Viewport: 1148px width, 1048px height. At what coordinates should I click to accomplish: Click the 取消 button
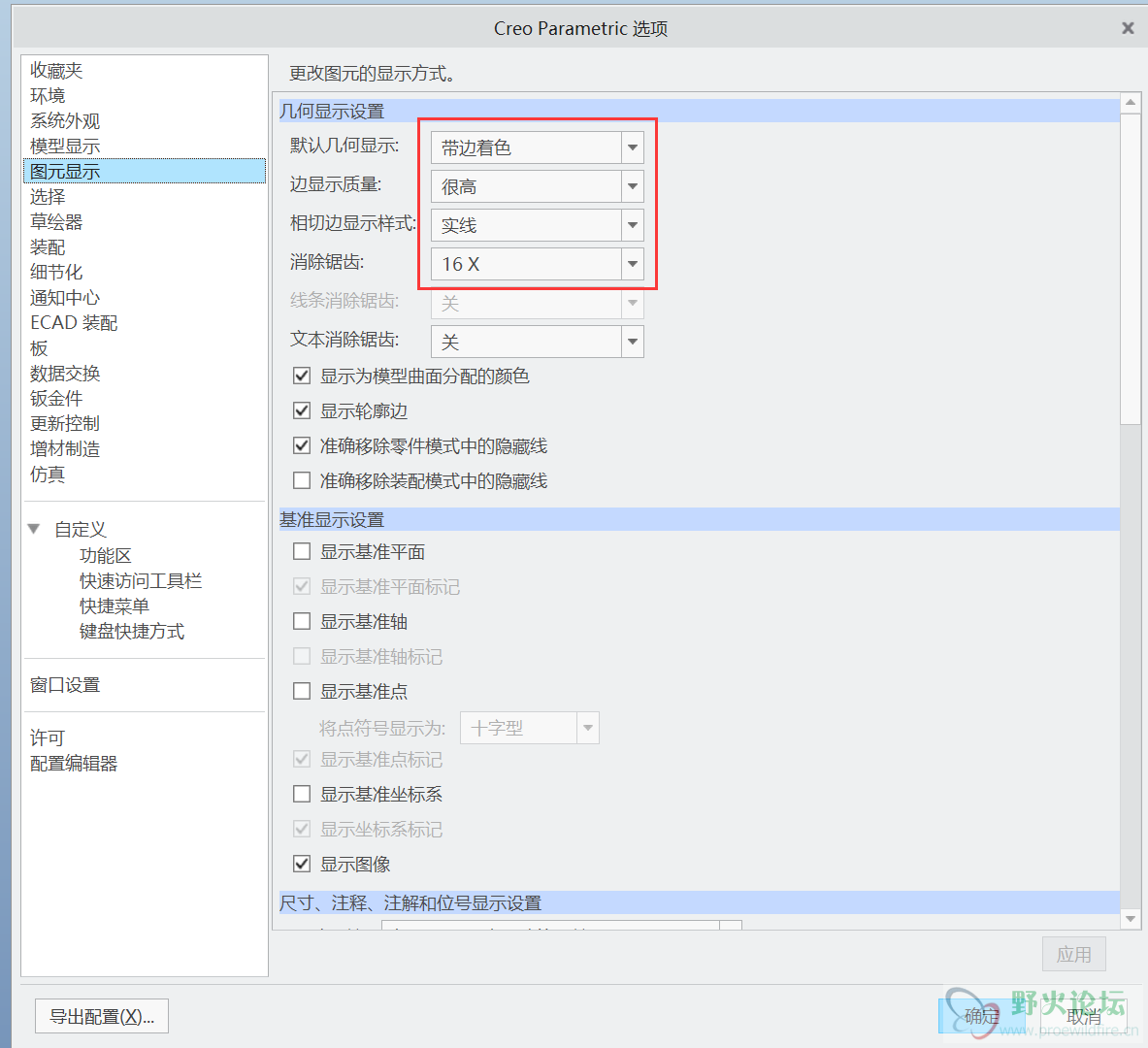coord(1084,1016)
